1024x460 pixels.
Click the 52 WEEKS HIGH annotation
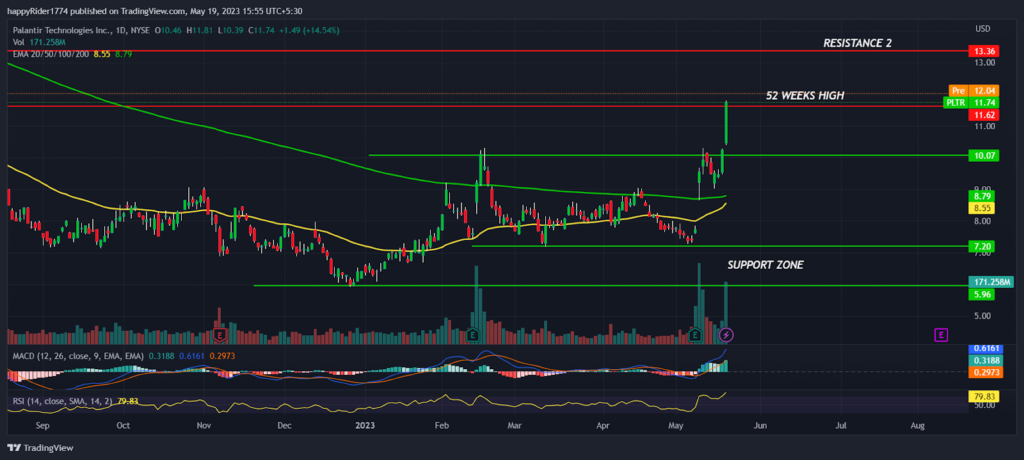[x=805, y=96]
